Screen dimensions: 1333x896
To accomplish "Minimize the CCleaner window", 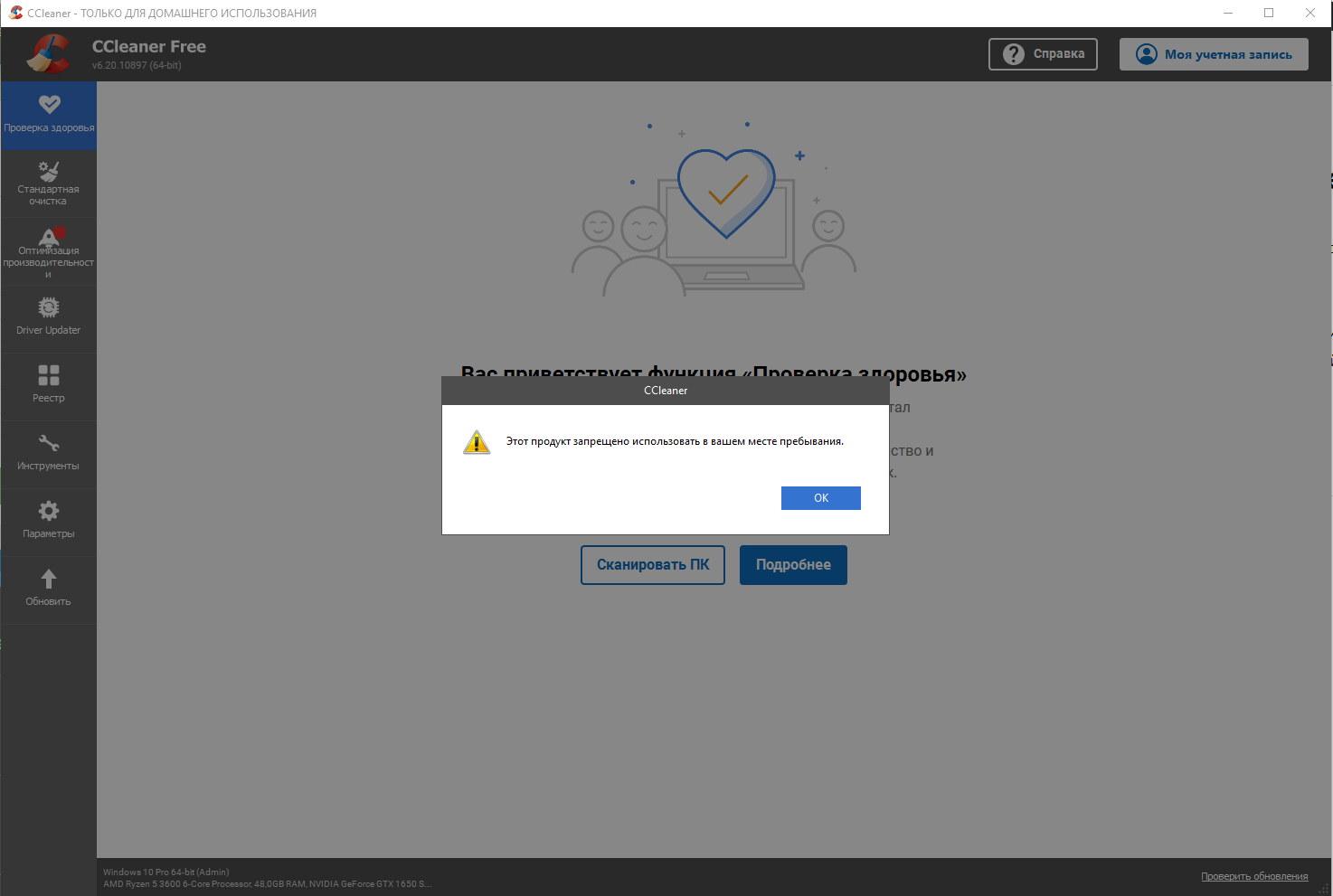I will (1228, 13).
